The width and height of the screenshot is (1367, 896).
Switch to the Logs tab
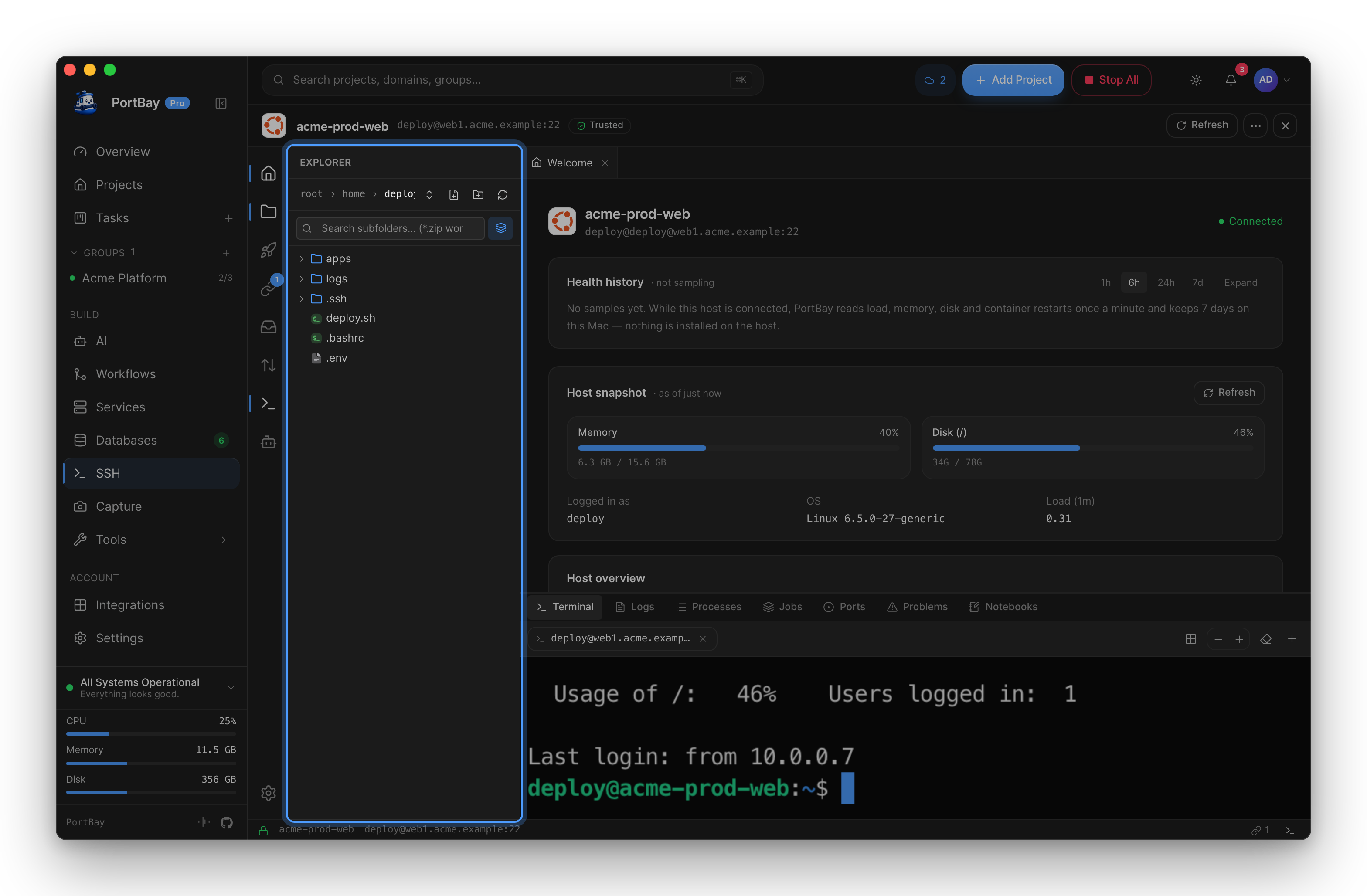point(635,607)
